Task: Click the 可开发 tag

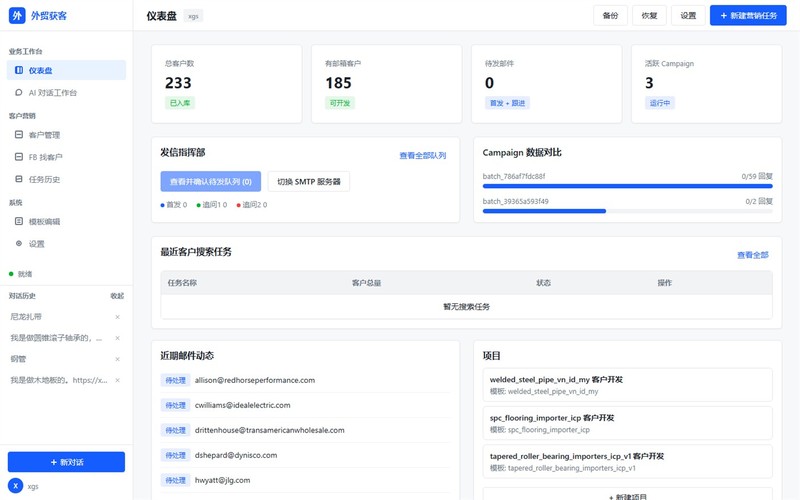Action: pyautogui.click(x=340, y=103)
